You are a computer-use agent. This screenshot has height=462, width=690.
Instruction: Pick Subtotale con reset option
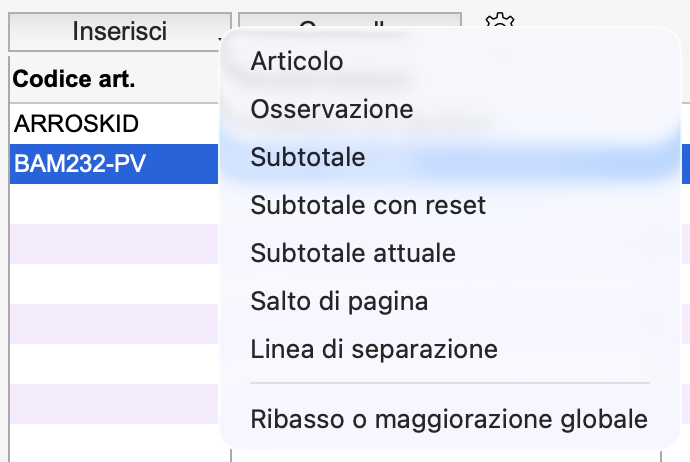[368, 206]
